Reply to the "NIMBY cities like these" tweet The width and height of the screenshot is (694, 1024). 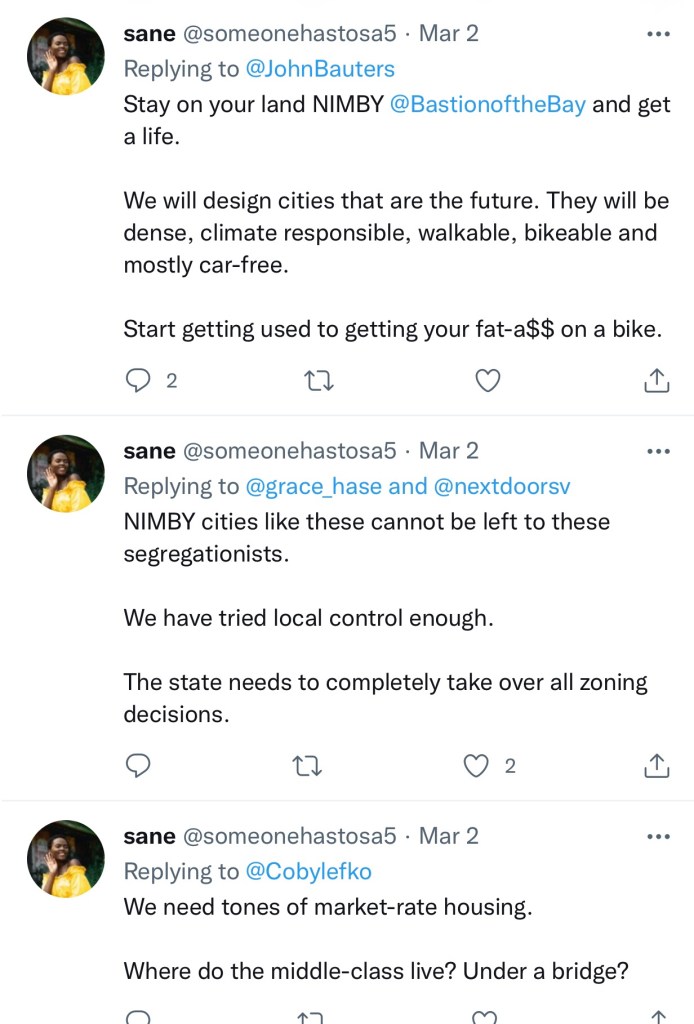coord(139,766)
